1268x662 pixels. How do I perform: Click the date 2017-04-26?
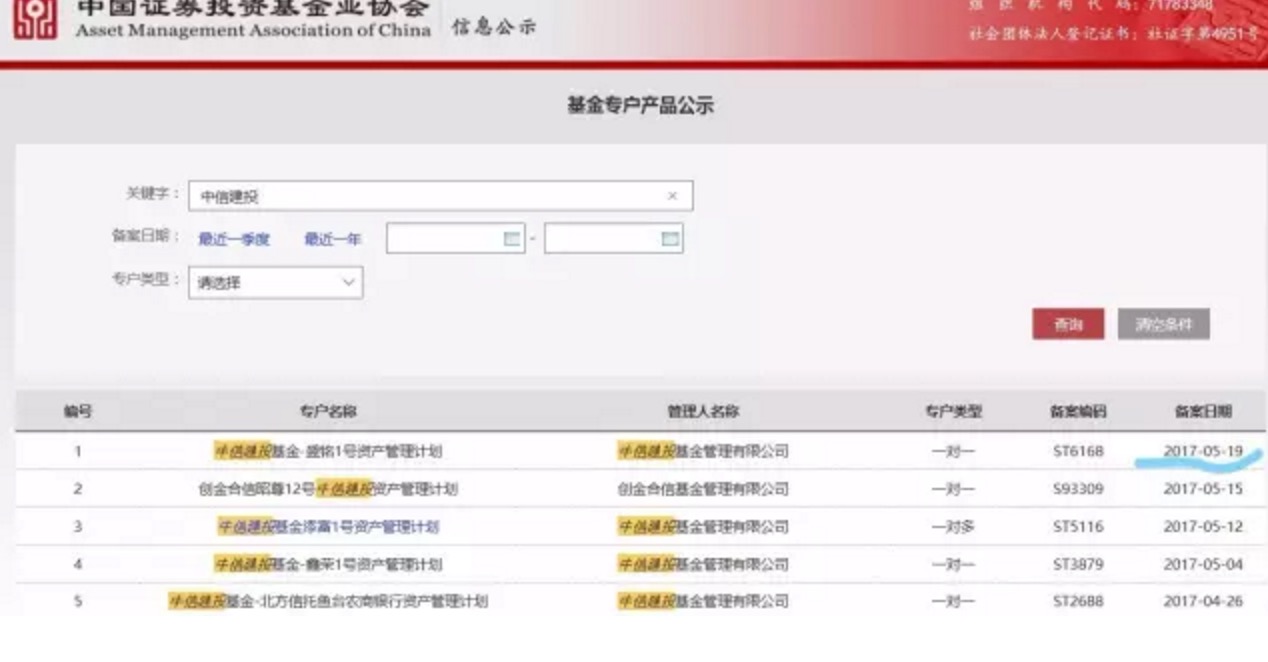tap(1203, 601)
